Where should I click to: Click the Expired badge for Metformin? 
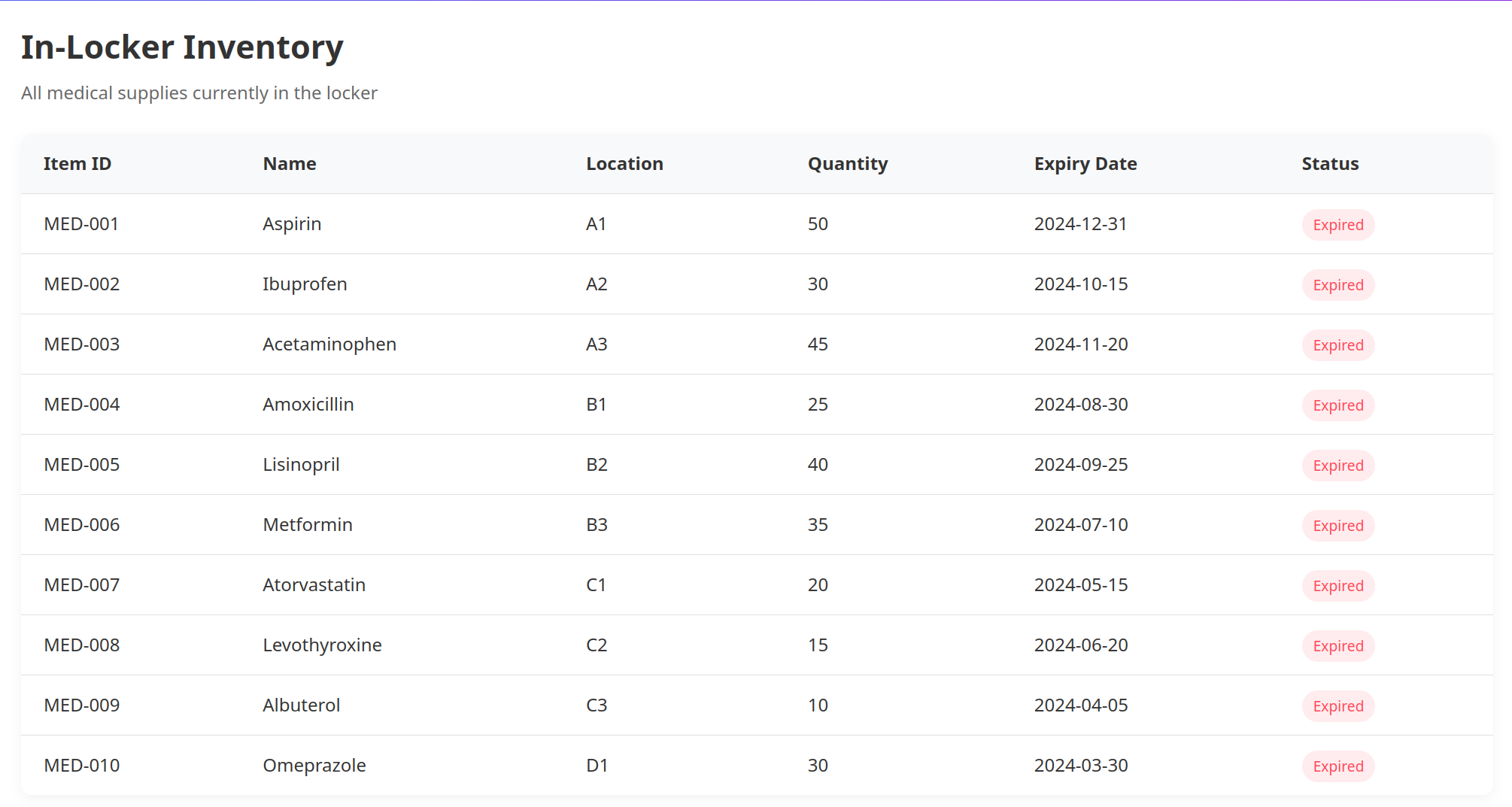pyautogui.click(x=1337, y=525)
